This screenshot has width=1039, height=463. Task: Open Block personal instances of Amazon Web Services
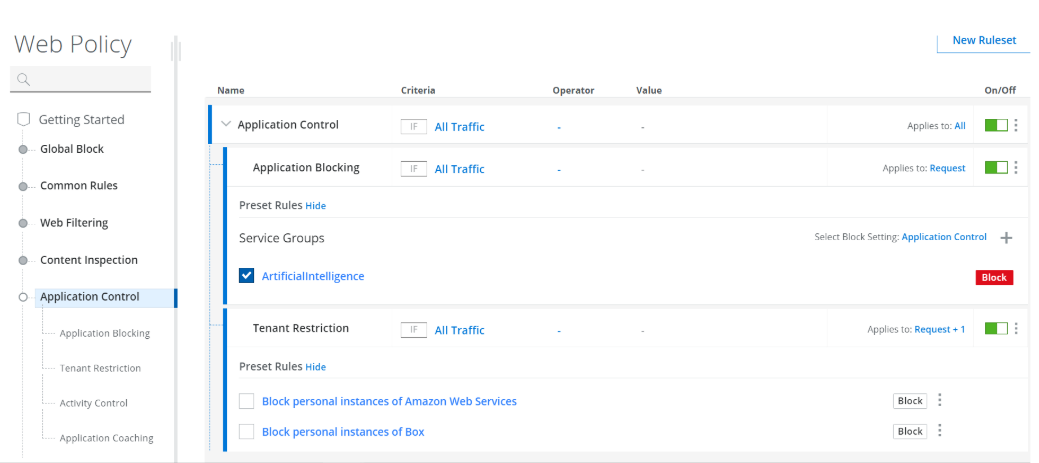389,401
